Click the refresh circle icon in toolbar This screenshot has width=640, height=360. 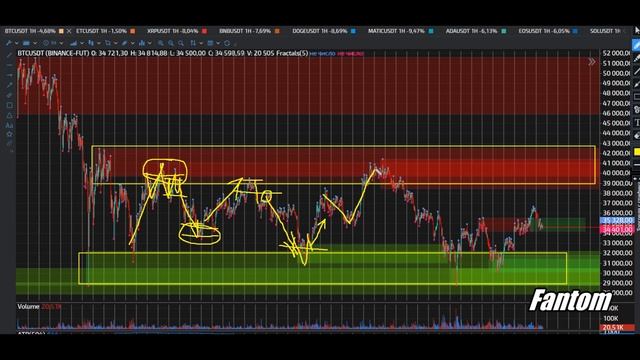click(x=227, y=43)
